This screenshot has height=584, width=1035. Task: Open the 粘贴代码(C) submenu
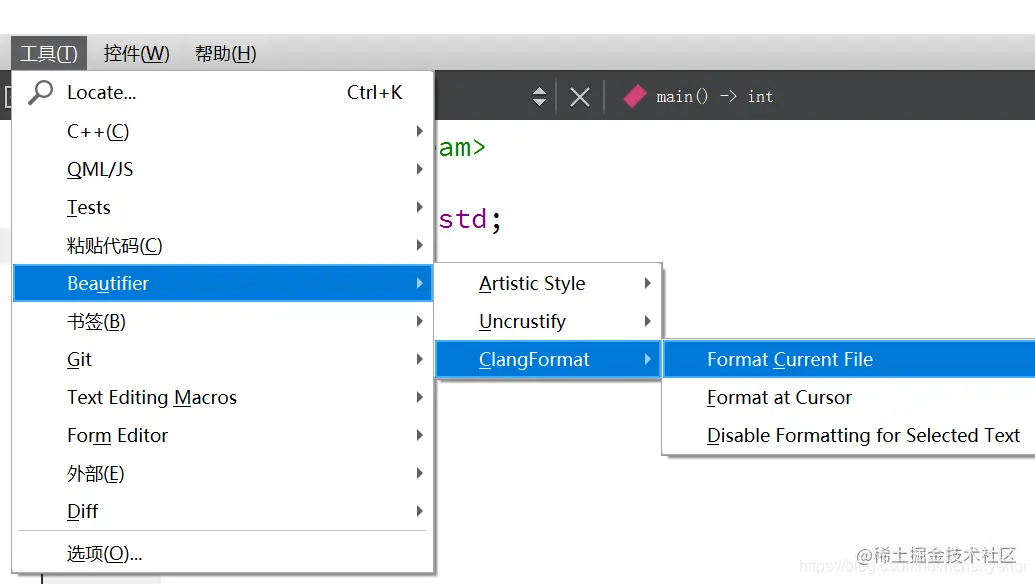tap(223, 245)
